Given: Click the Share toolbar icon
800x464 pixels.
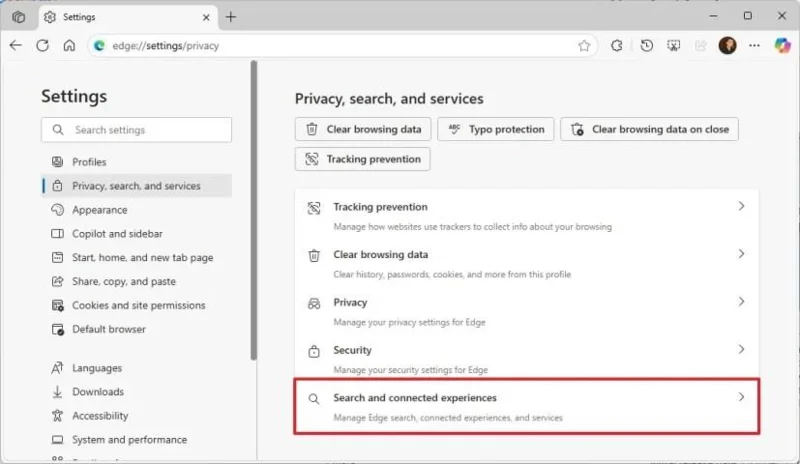Looking at the screenshot, I should [701, 45].
